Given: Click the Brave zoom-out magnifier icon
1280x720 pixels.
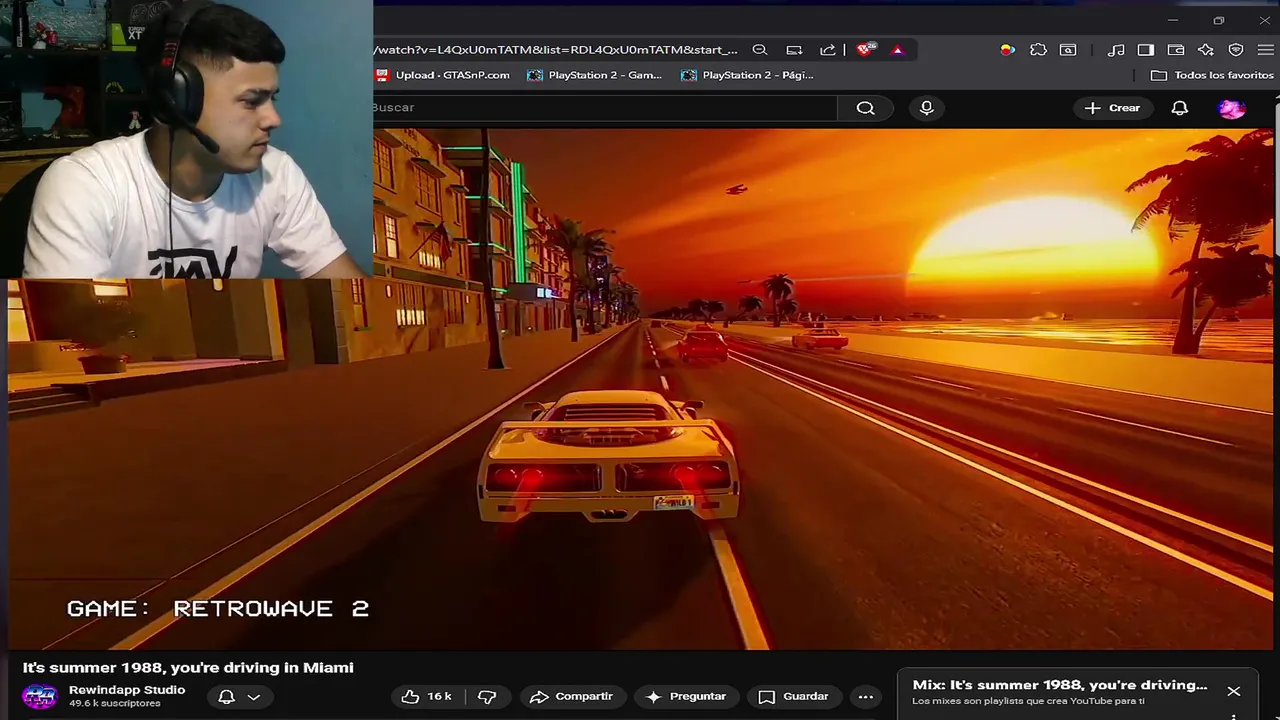Looking at the screenshot, I should click(760, 50).
